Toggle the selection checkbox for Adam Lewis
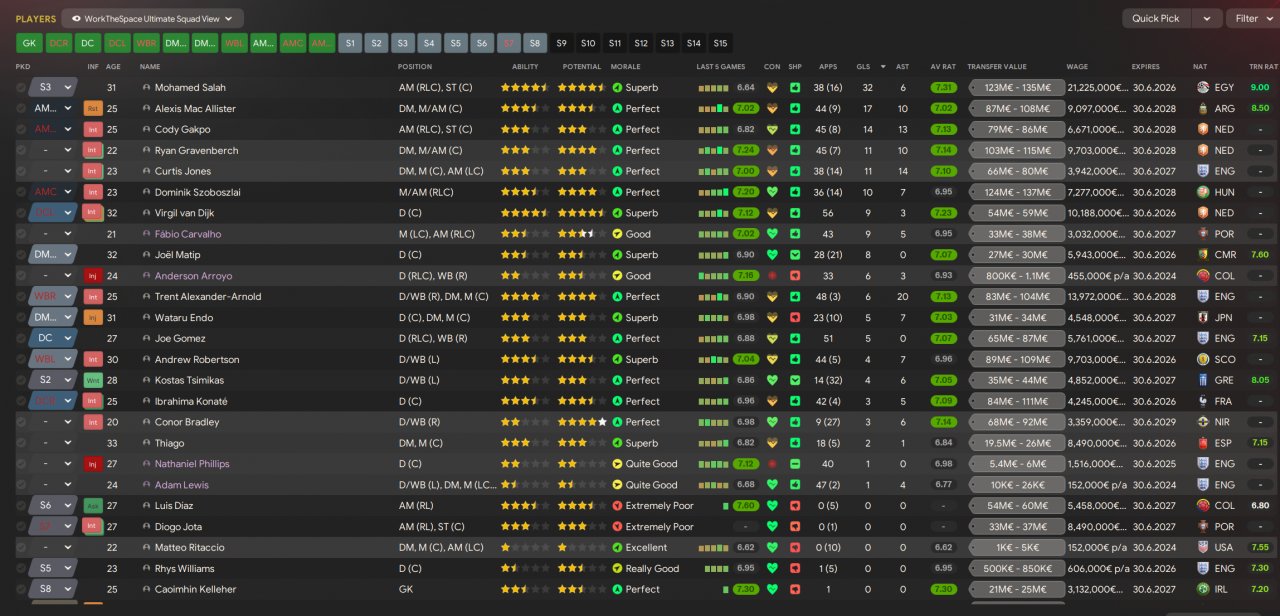This screenshot has width=1280, height=616. pyautogui.click(x=21, y=485)
